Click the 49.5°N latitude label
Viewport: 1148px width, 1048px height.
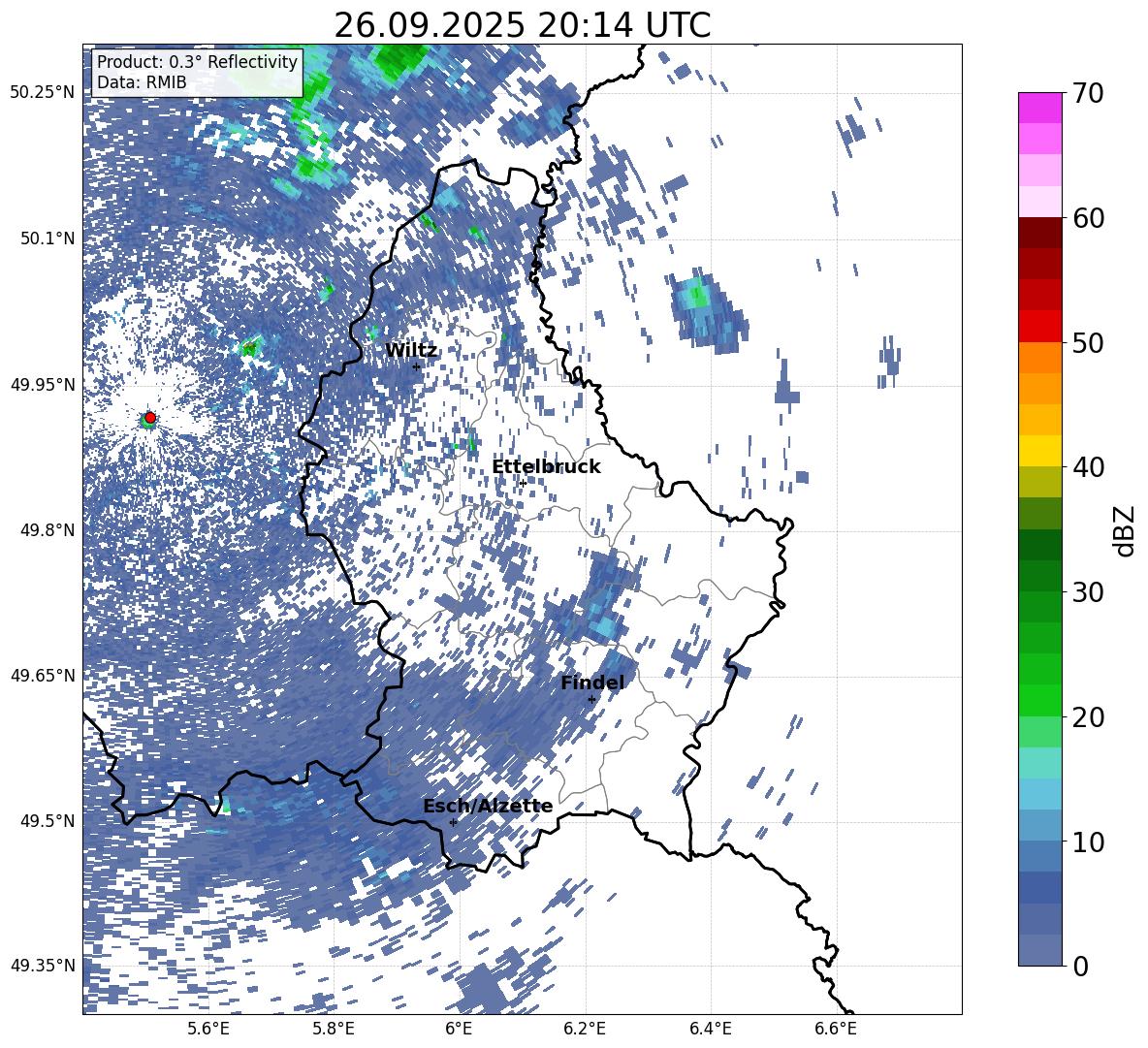48,820
